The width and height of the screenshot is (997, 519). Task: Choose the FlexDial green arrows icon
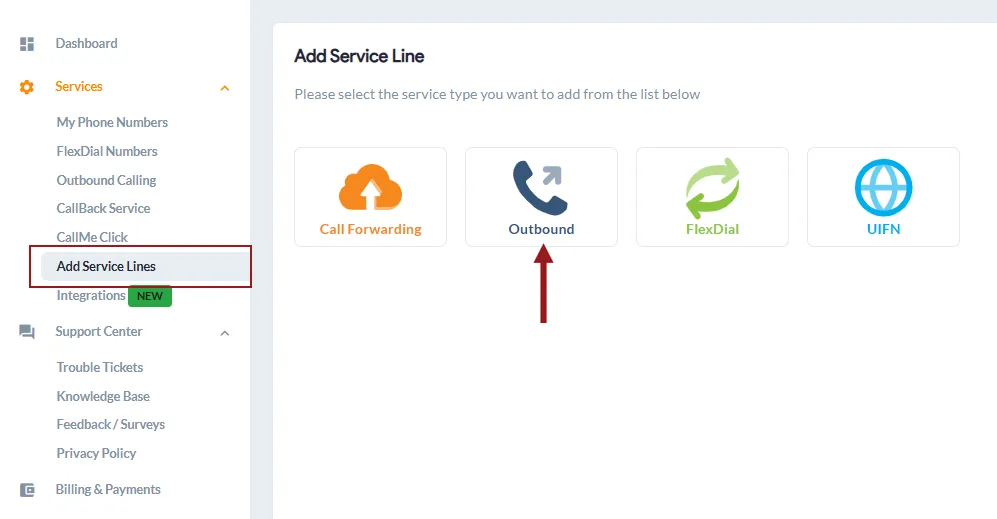point(712,188)
